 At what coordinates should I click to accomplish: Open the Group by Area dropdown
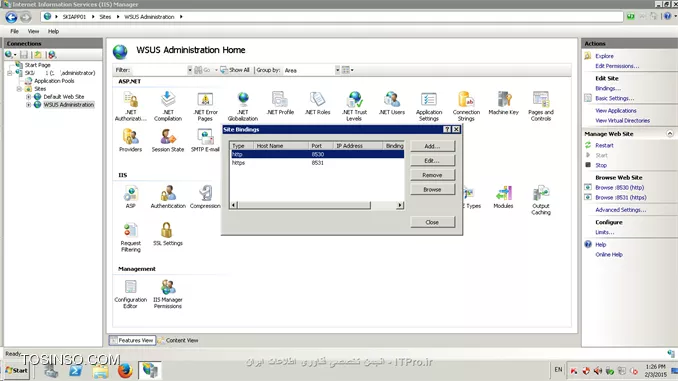(337, 70)
